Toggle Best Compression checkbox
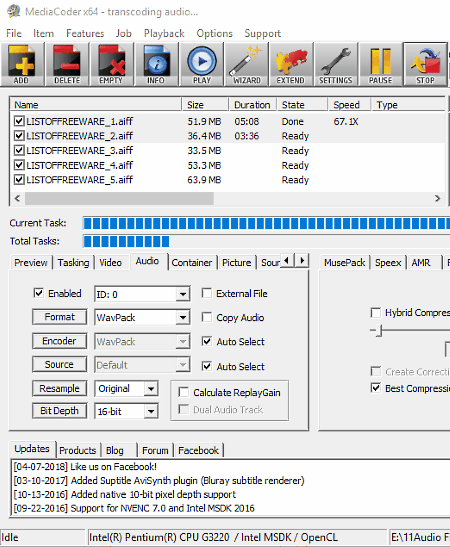Image resolution: width=450 pixels, height=547 pixels. pos(376,388)
